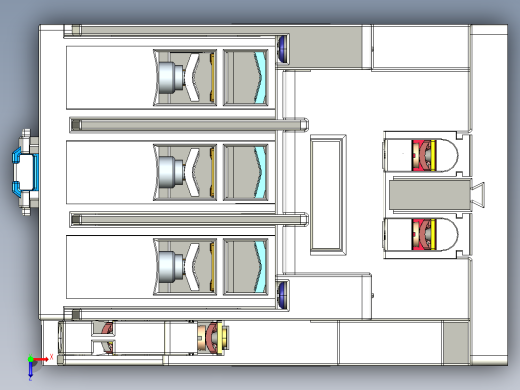Select the tall rectangular frame part in the center
The width and height of the screenshot is (520, 390).
click(328, 195)
